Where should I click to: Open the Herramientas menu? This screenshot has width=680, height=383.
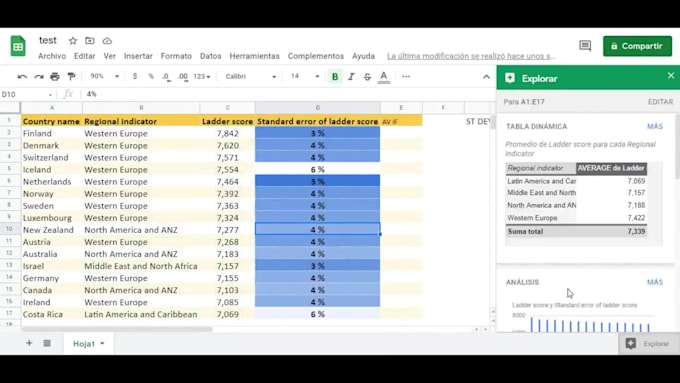(x=255, y=56)
